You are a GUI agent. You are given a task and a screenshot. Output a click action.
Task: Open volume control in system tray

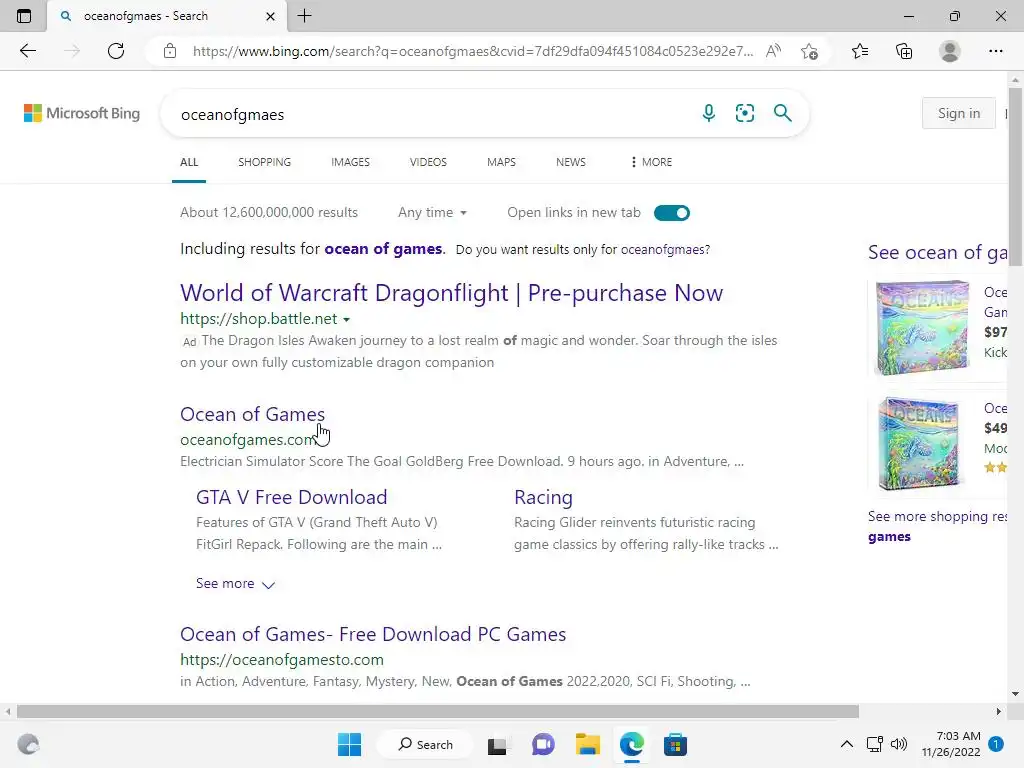coord(899,744)
